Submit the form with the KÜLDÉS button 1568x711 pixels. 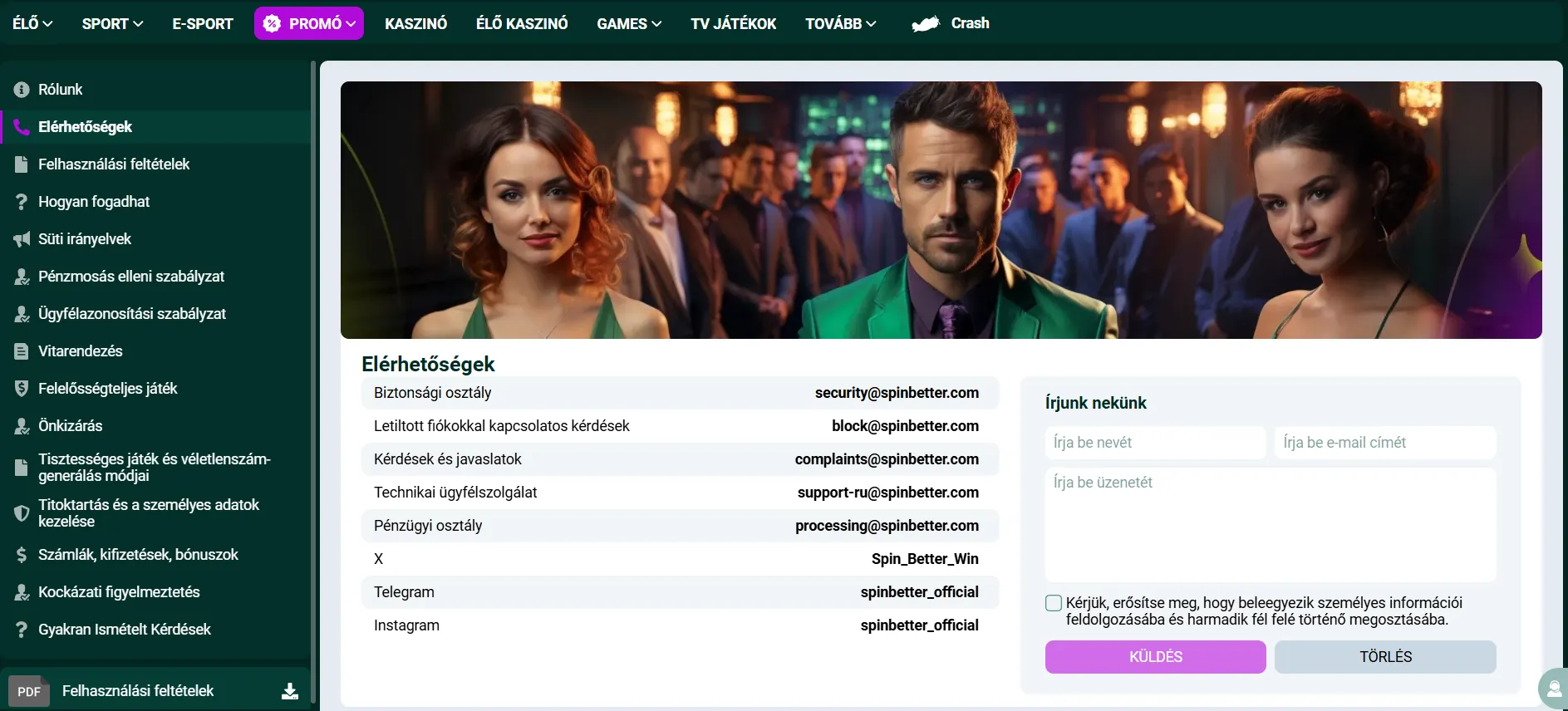click(1155, 657)
